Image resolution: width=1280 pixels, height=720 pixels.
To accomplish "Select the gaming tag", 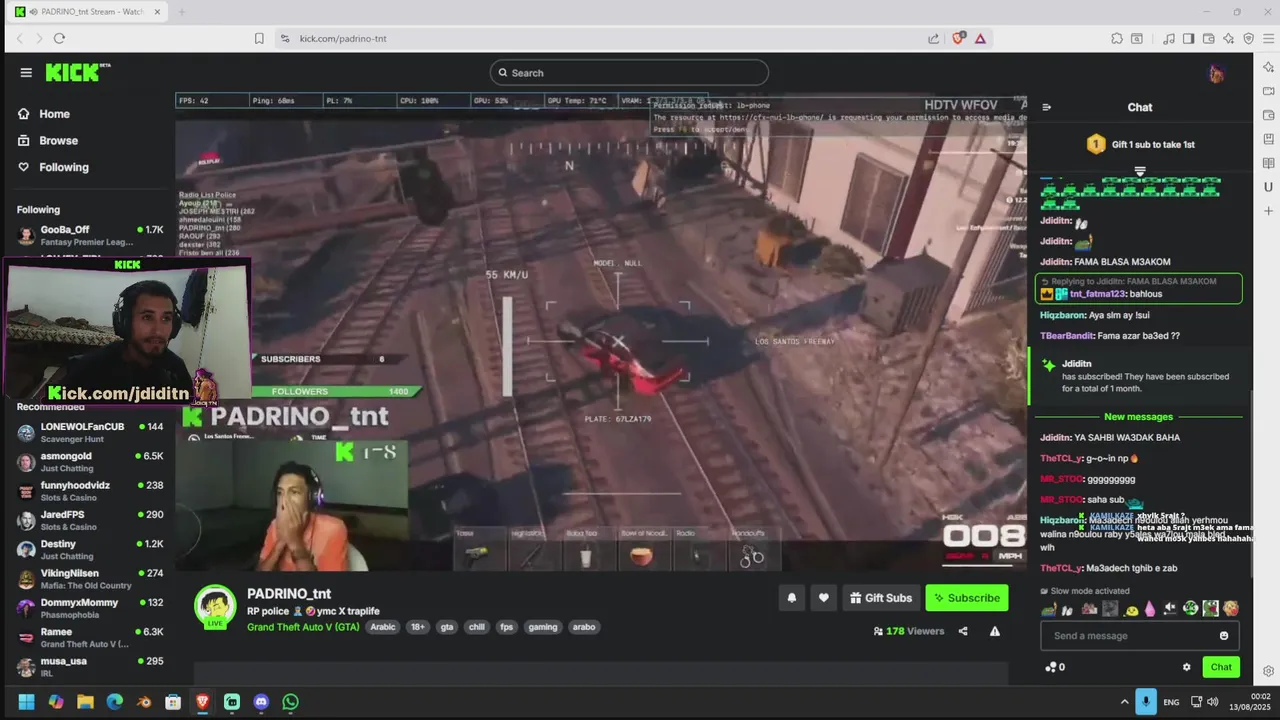I will point(543,627).
